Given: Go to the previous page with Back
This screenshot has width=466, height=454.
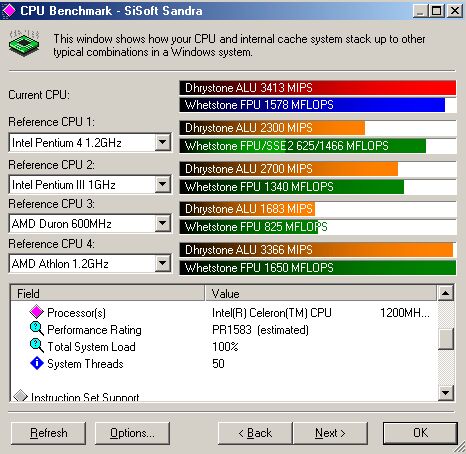Looking at the screenshot, I should 255,433.
